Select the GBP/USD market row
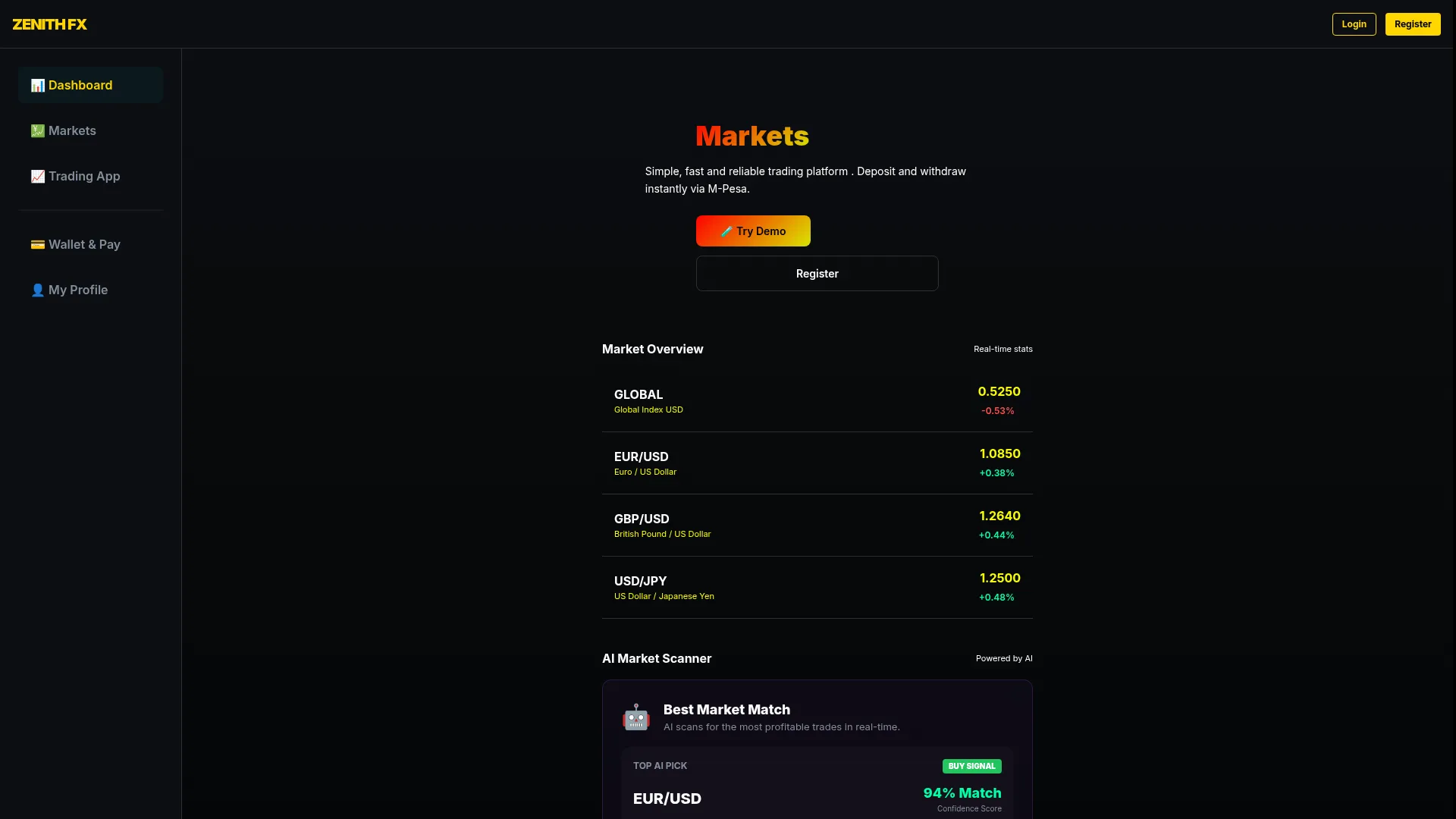 tap(817, 526)
